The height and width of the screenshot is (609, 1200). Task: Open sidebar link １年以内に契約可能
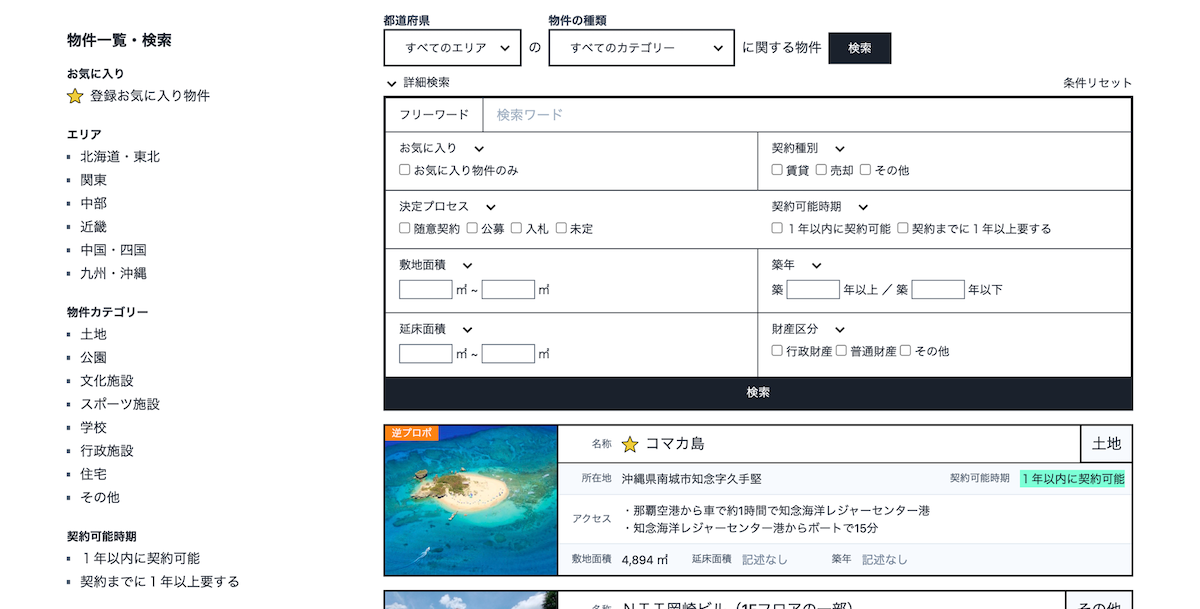(x=140, y=558)
